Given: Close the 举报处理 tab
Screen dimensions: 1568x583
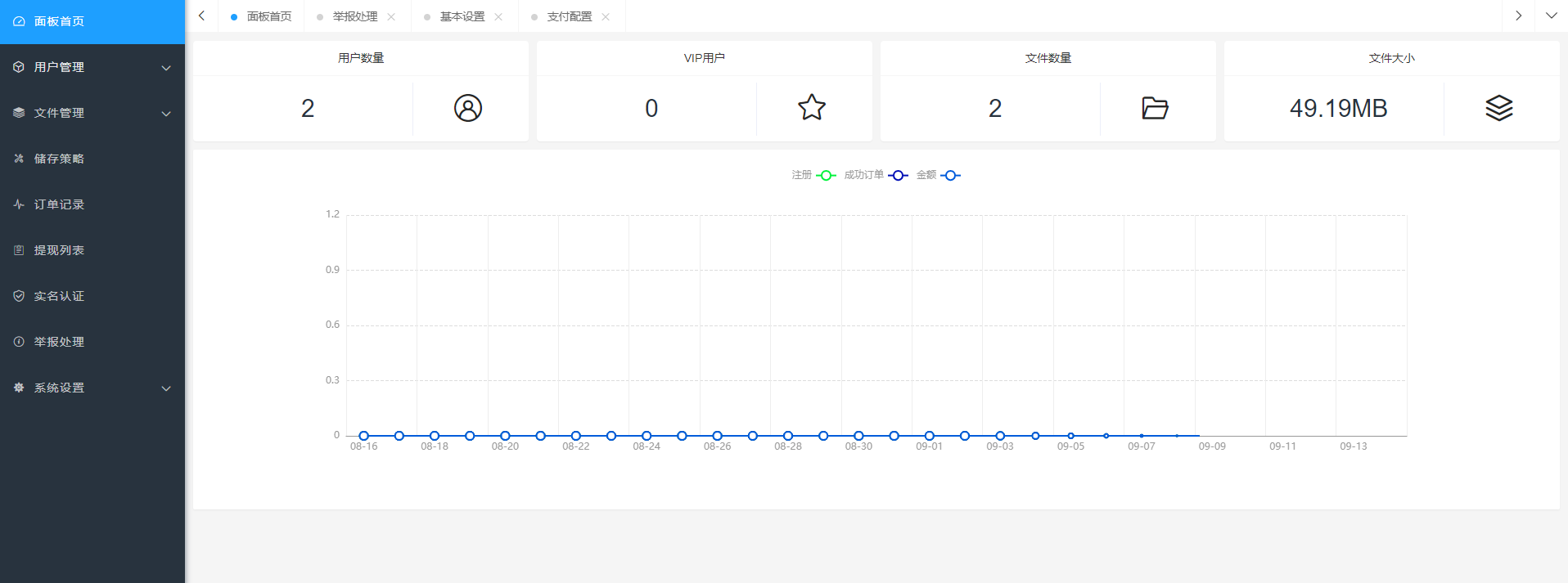Looking at the screenshot, I should (391, 17).
